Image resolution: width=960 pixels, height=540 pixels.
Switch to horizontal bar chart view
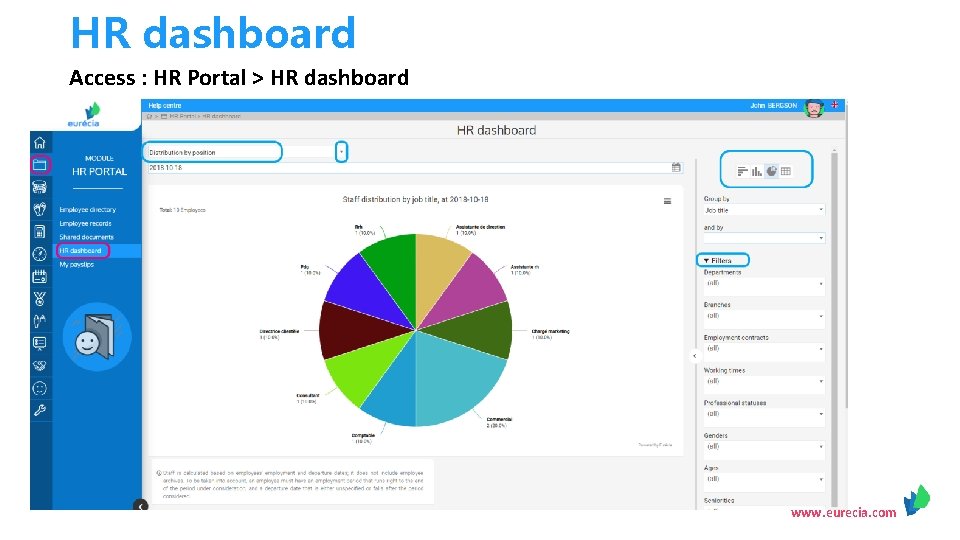coord(743,171)
